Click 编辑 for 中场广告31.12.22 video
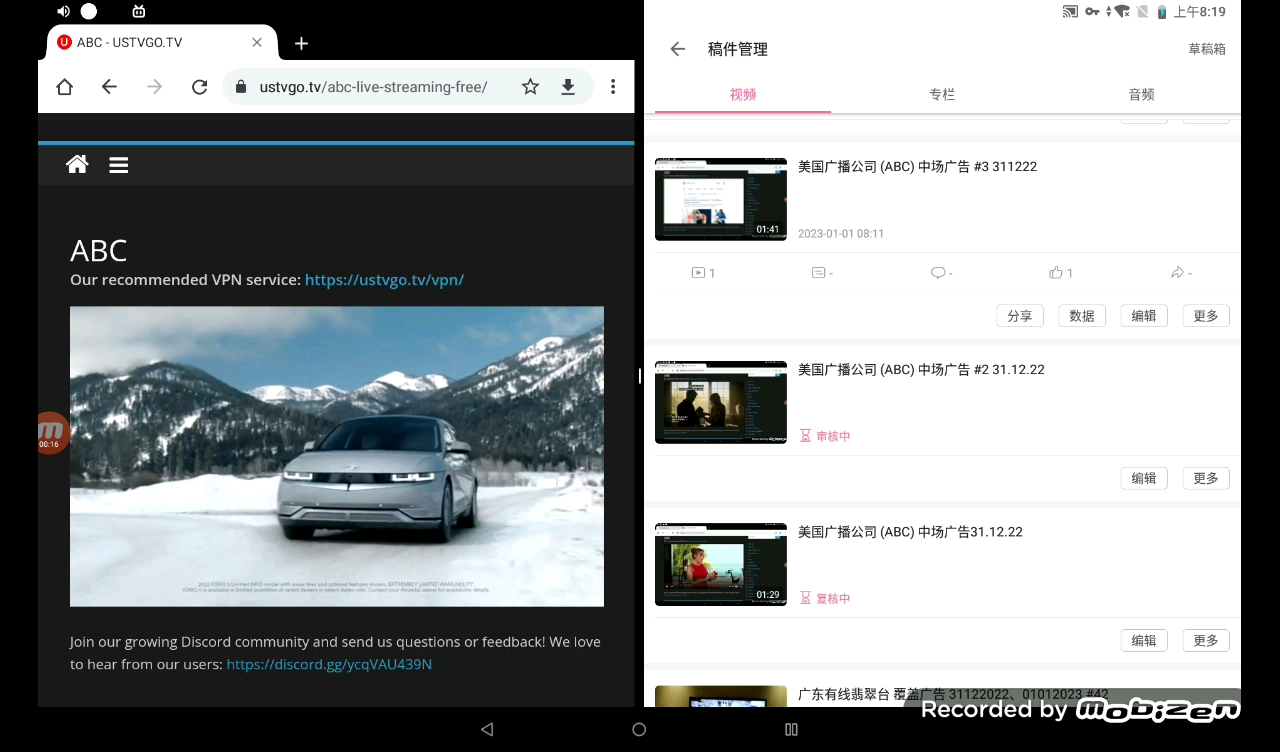The image size is (1280, 752). [1144, 640]
